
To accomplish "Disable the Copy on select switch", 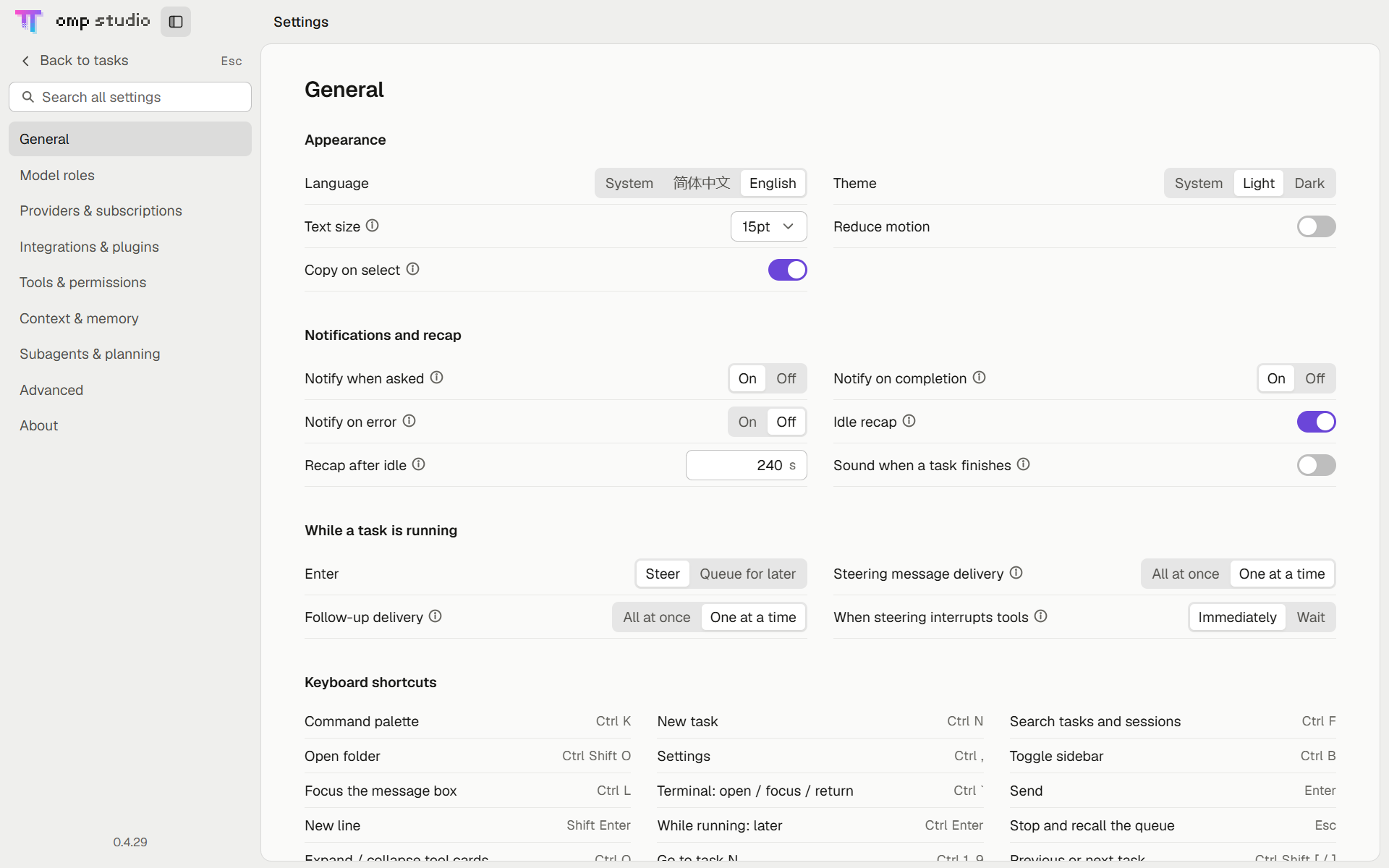I will [787, 270].
